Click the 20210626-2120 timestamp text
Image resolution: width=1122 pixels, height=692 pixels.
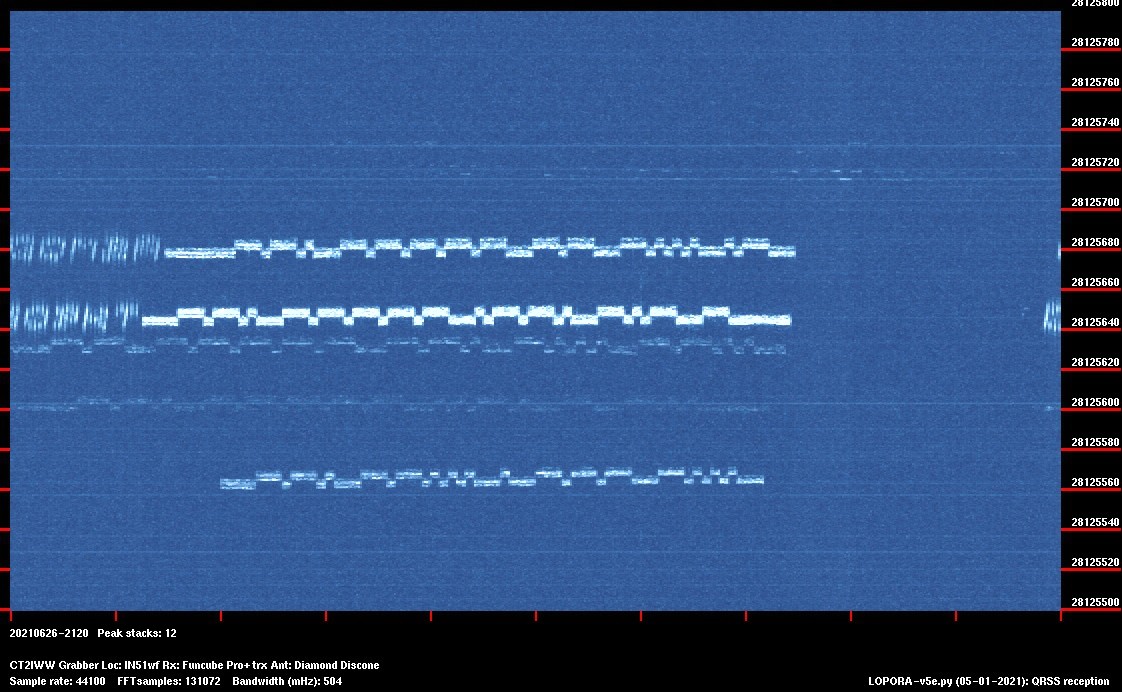point(49,633)
